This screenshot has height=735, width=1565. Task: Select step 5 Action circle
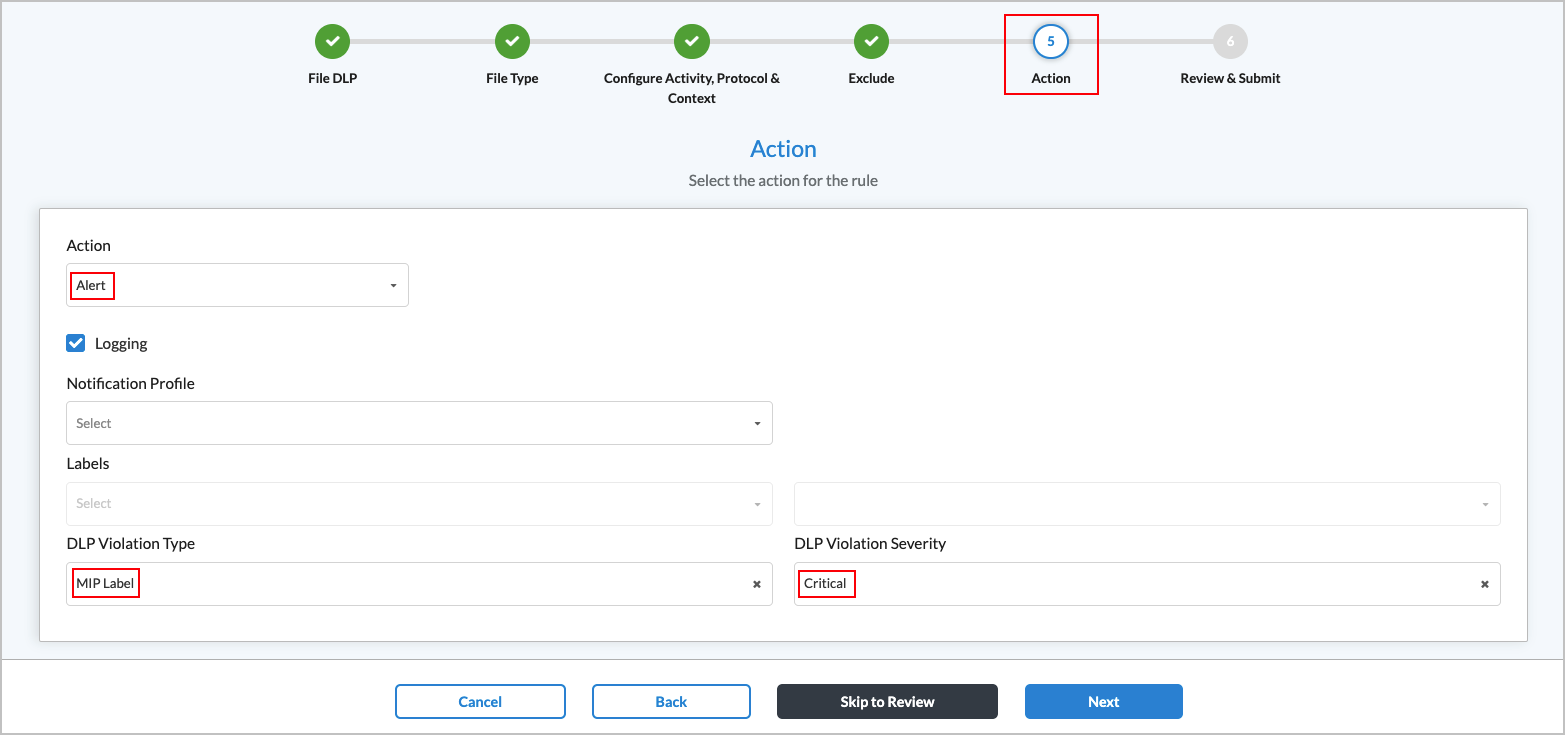coord(1050,42)
